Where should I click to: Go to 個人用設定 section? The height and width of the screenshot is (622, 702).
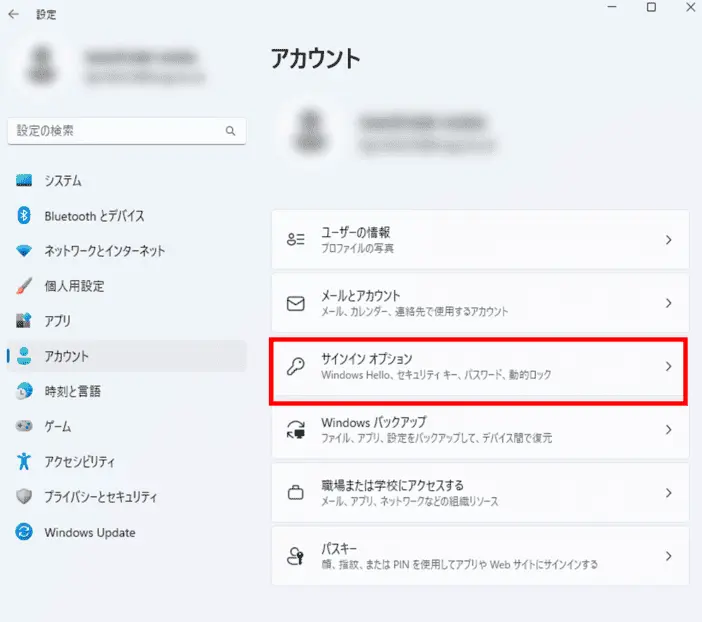coord(74,286)
